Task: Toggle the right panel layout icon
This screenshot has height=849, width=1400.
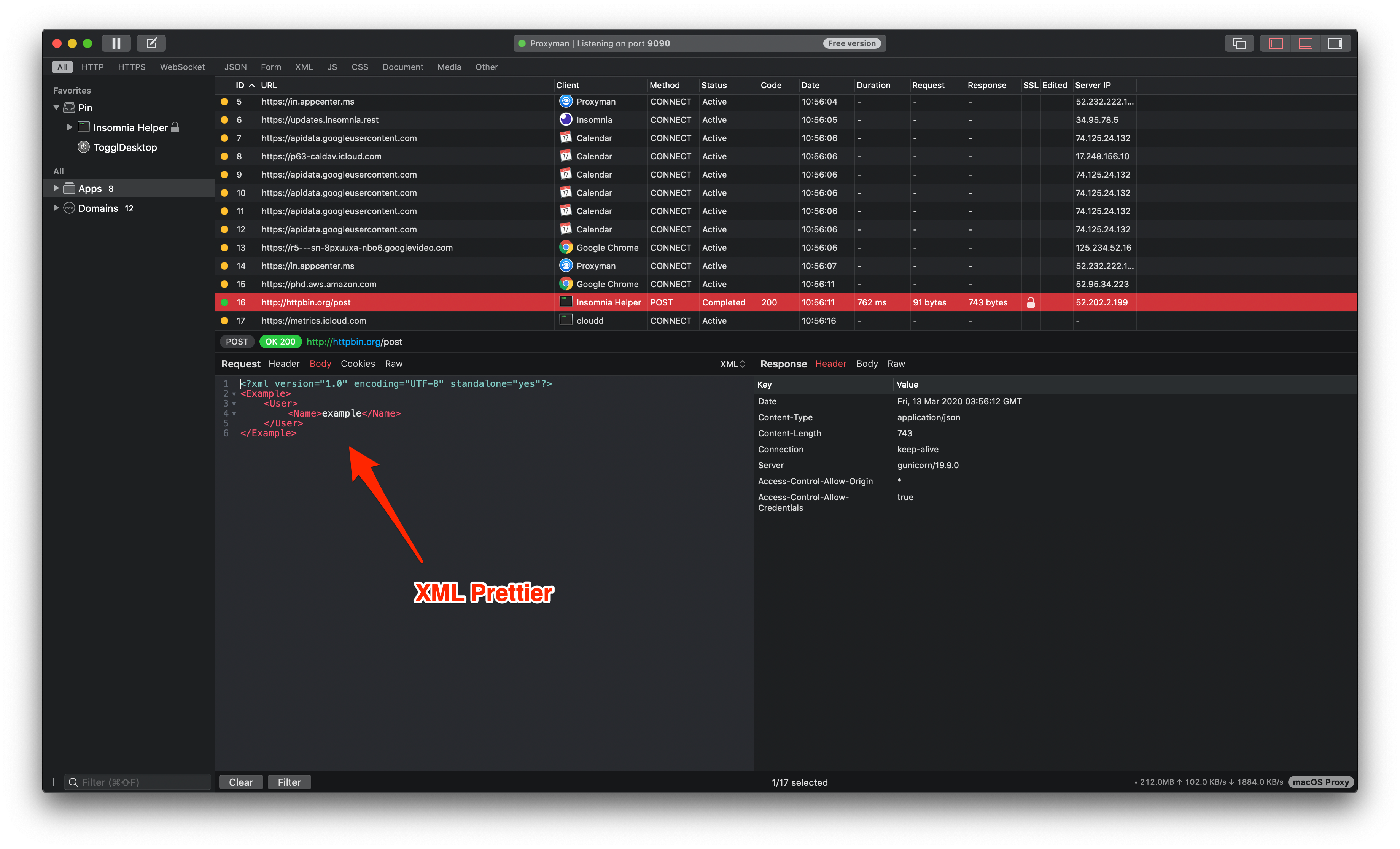Action: 1335,43
